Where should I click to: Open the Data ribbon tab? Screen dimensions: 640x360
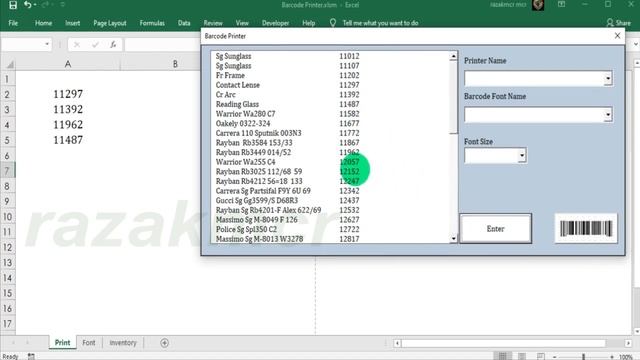coord(184,23)
